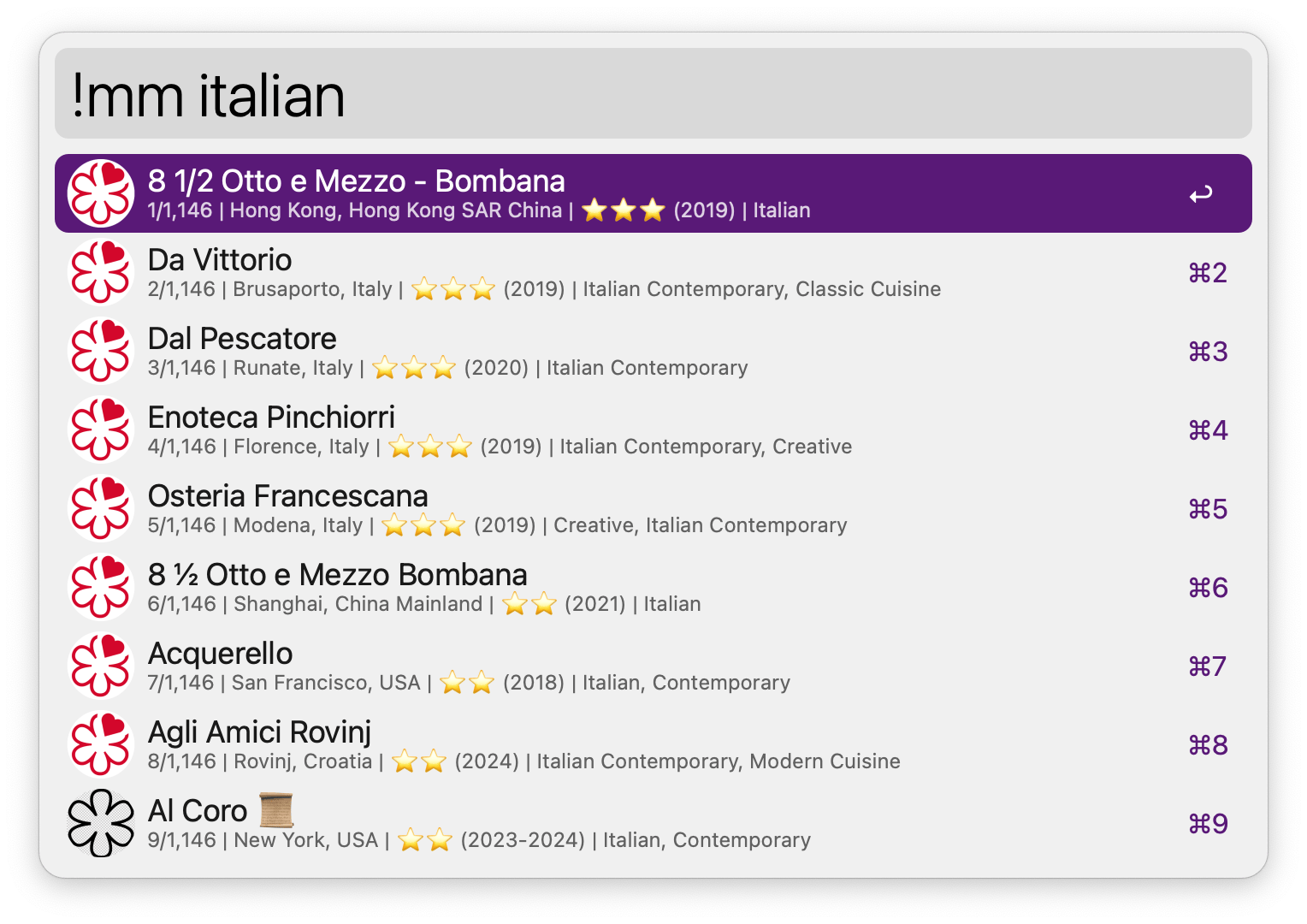This screenshot has width=1307, height=924.
Task: Click the subtitle '2/1,146 | Brusaporto, Italy'
Action: [x=270, y=289]
